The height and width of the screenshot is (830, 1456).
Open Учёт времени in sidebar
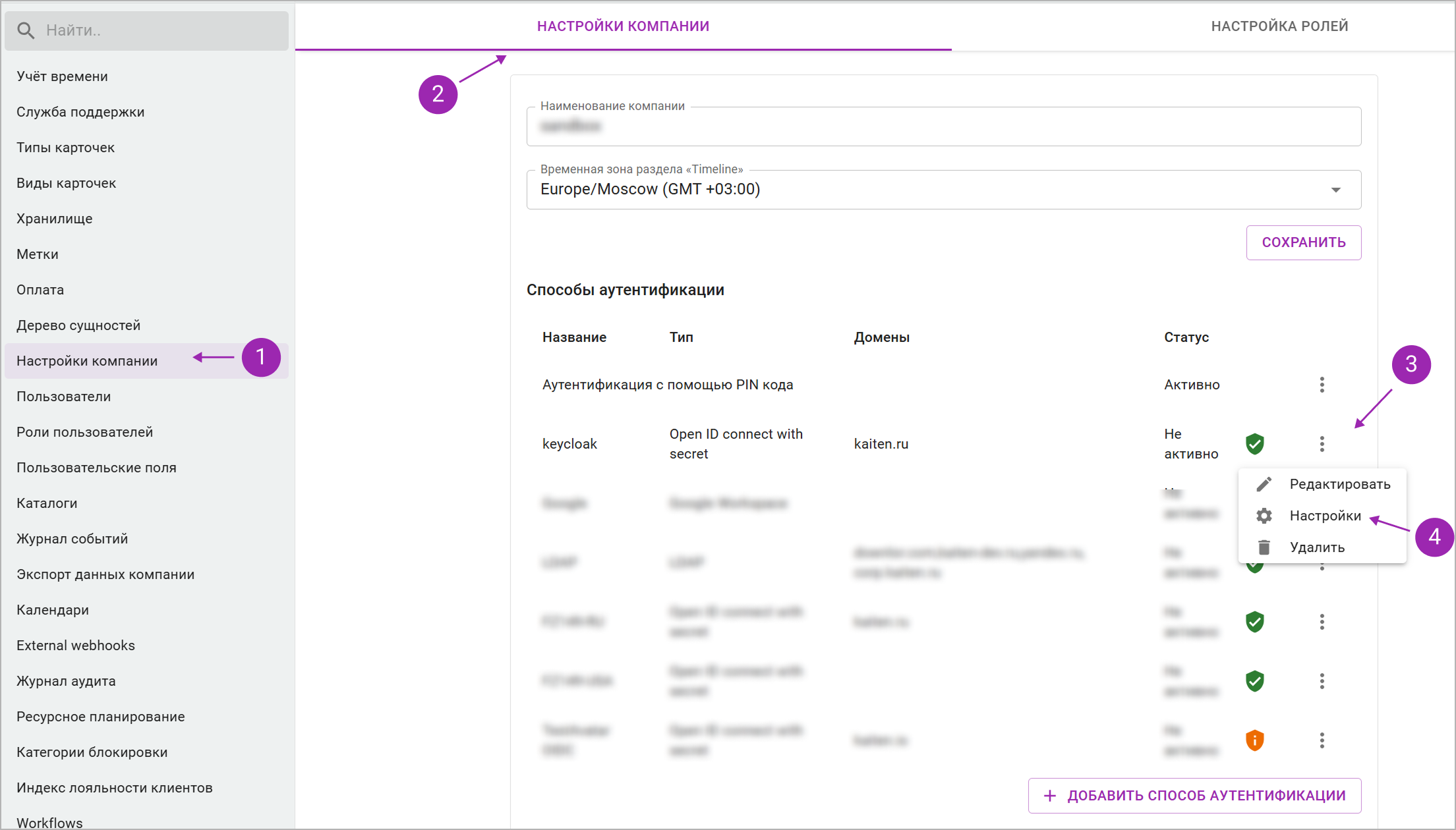(x=62, y=76)
